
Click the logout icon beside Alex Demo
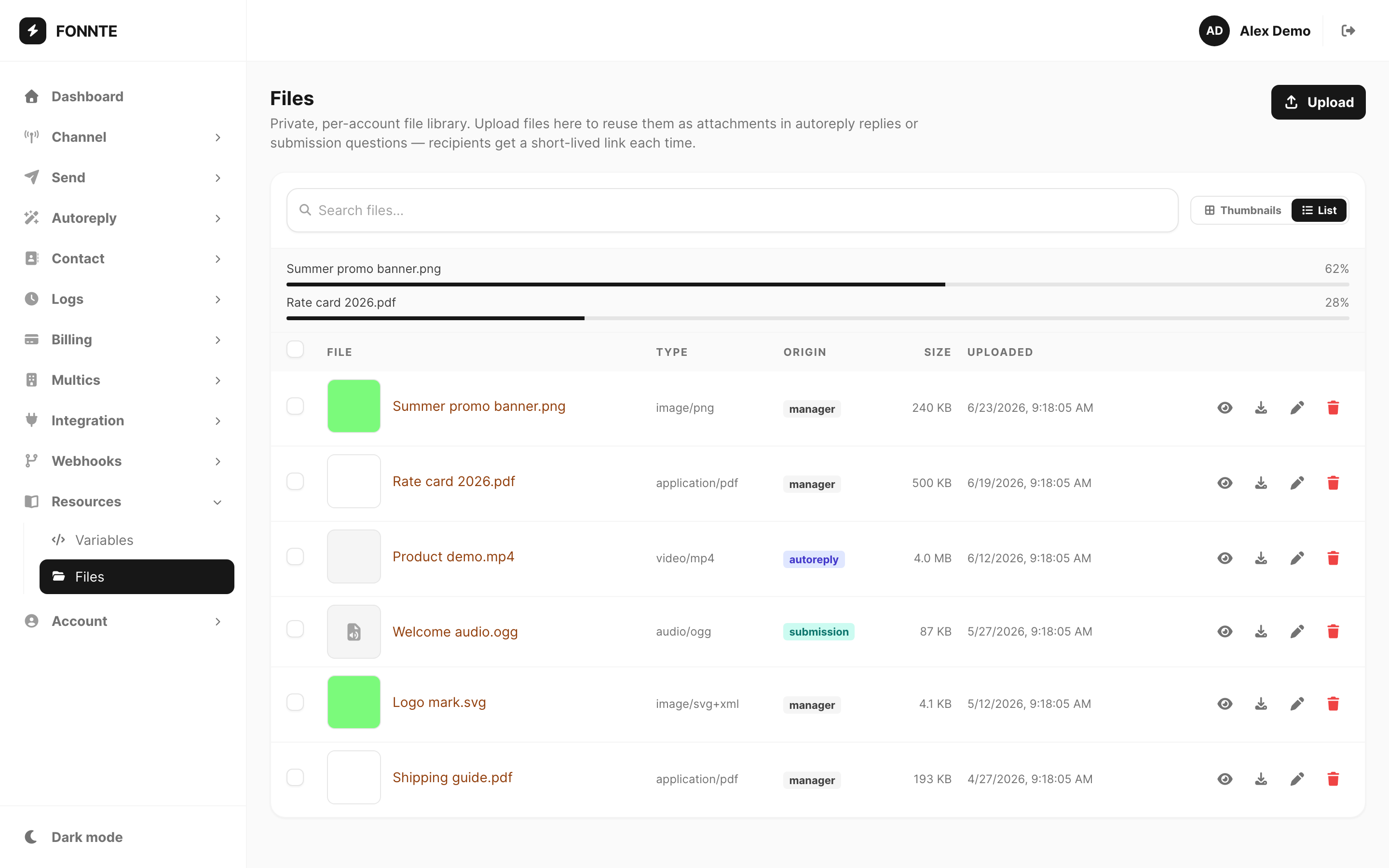coord(1348,31)
